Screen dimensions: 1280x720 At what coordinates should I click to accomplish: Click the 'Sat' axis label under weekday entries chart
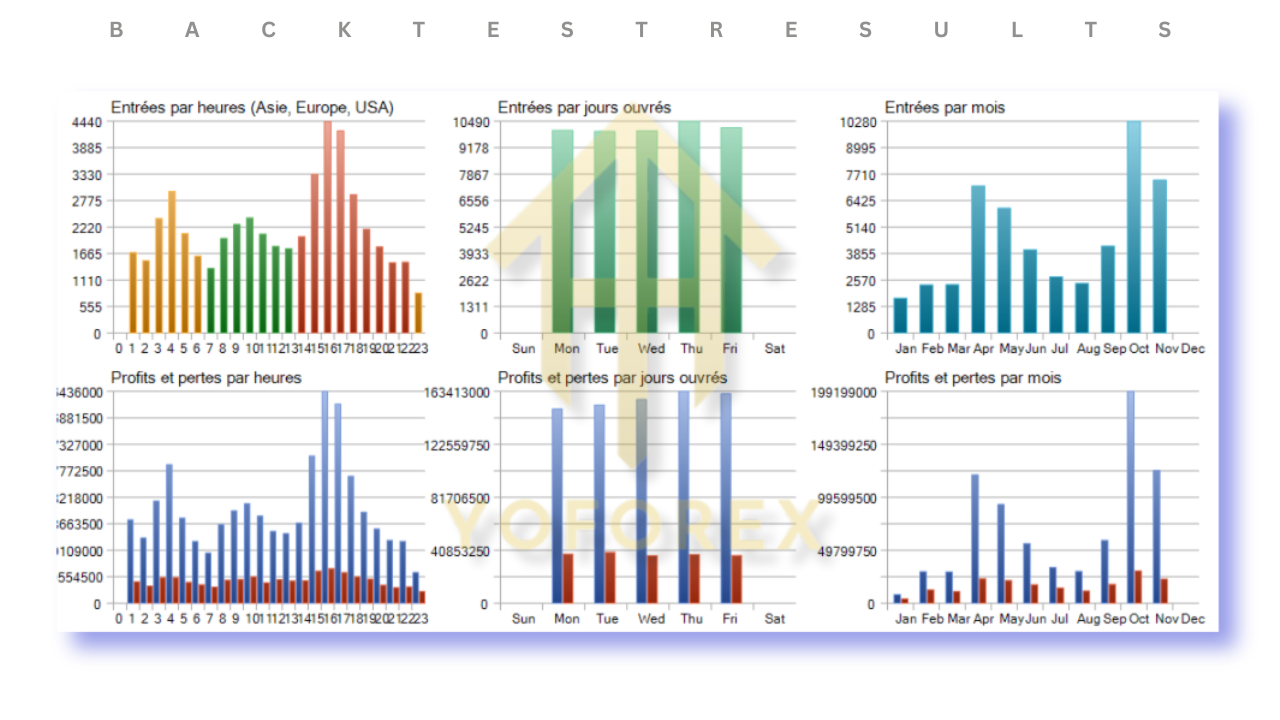pos(774,349)
